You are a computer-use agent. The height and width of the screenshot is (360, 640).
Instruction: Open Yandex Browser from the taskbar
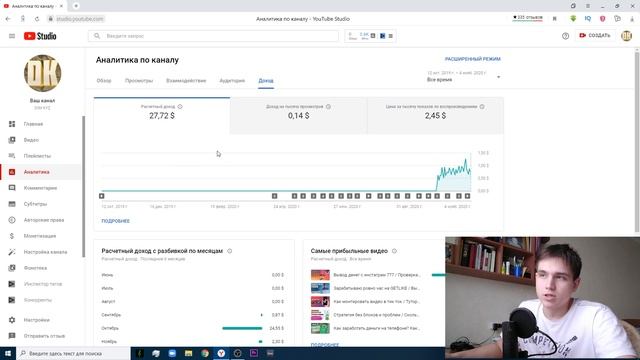click(221, 353)
